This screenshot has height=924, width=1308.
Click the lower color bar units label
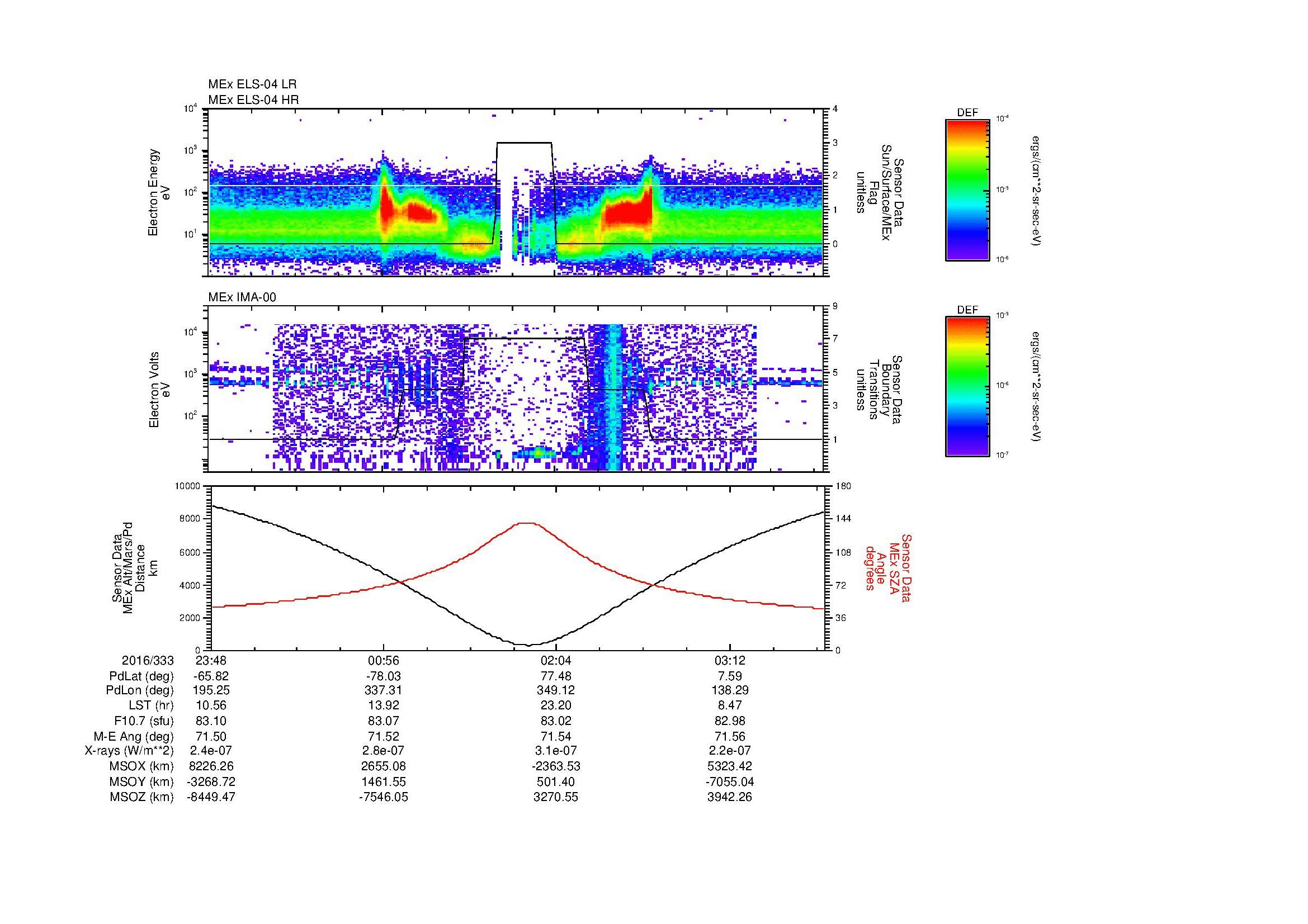coord(1037,387)
